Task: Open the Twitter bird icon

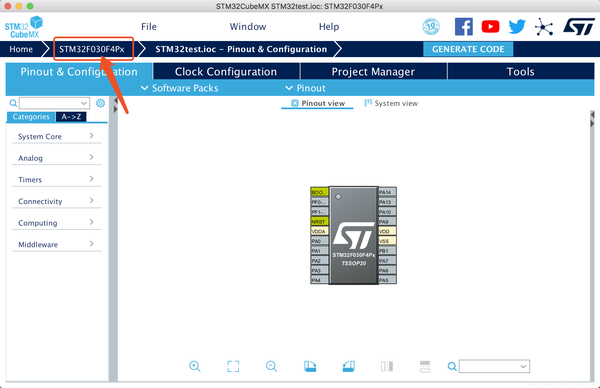Action: tap(517, 27)
